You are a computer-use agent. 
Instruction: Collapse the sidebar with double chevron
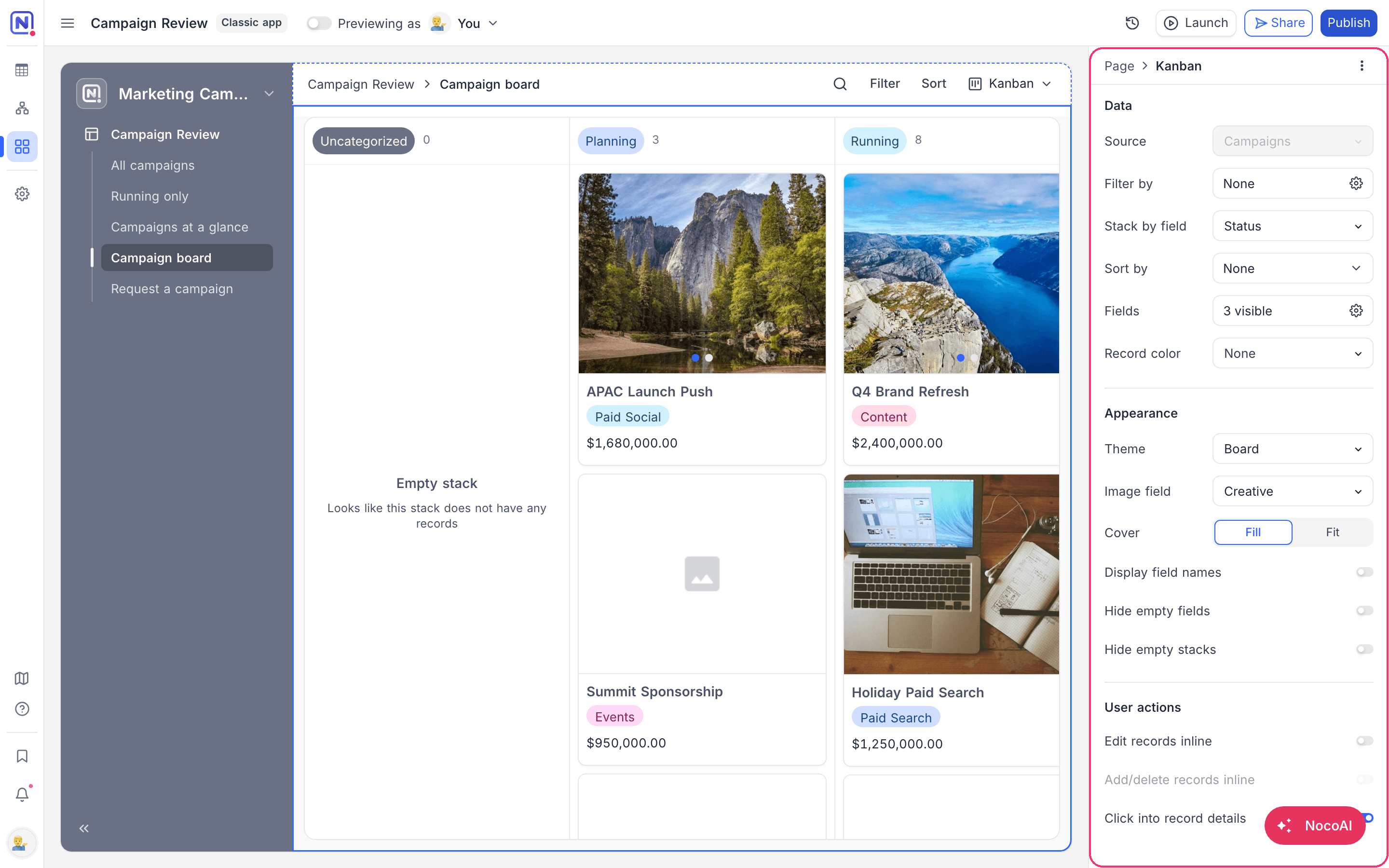(84, 828)
